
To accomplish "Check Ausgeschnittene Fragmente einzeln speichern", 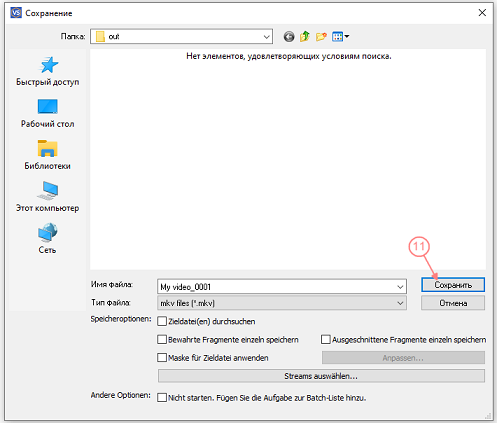I will [326, 340].
